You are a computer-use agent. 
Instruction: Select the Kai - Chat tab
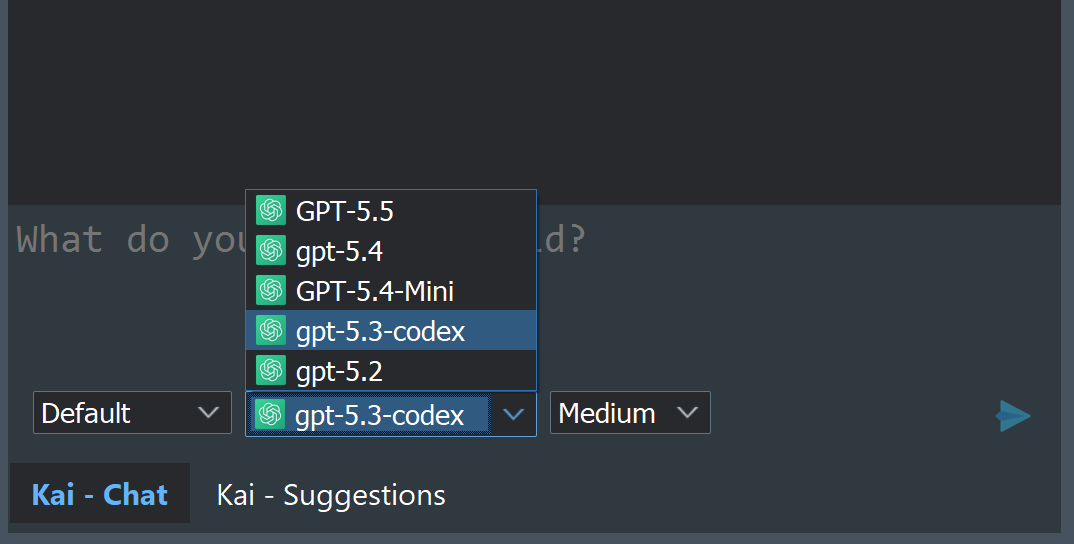tap(100, 494)
